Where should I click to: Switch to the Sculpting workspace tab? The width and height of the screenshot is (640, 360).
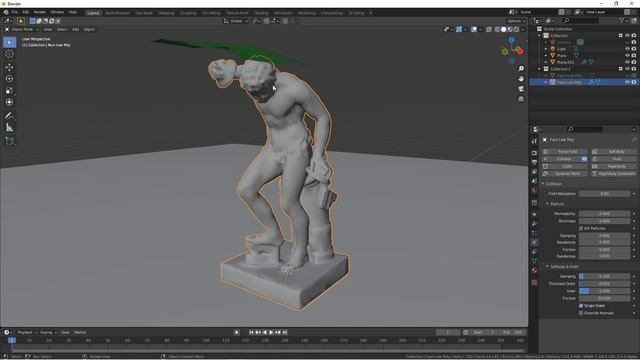[x=188, y=13]
